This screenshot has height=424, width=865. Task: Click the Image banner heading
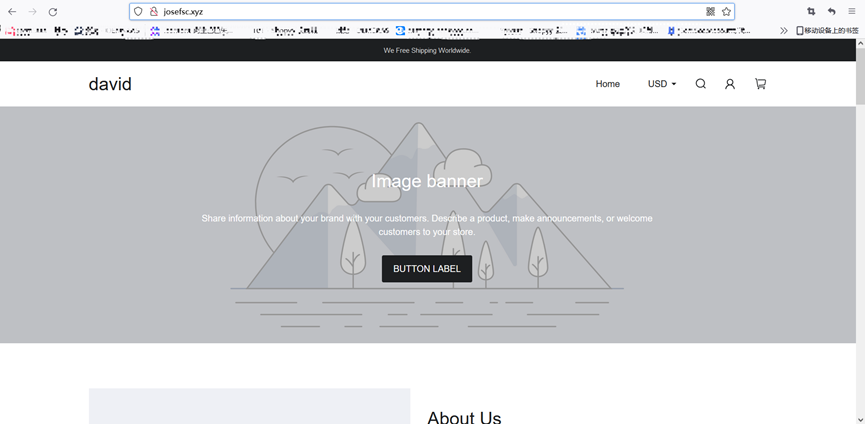[427, 181]
